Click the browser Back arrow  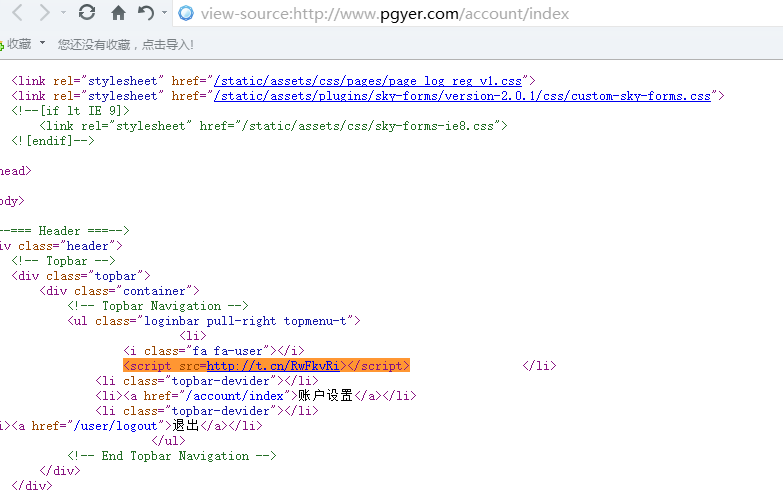[x=17, y=12]
